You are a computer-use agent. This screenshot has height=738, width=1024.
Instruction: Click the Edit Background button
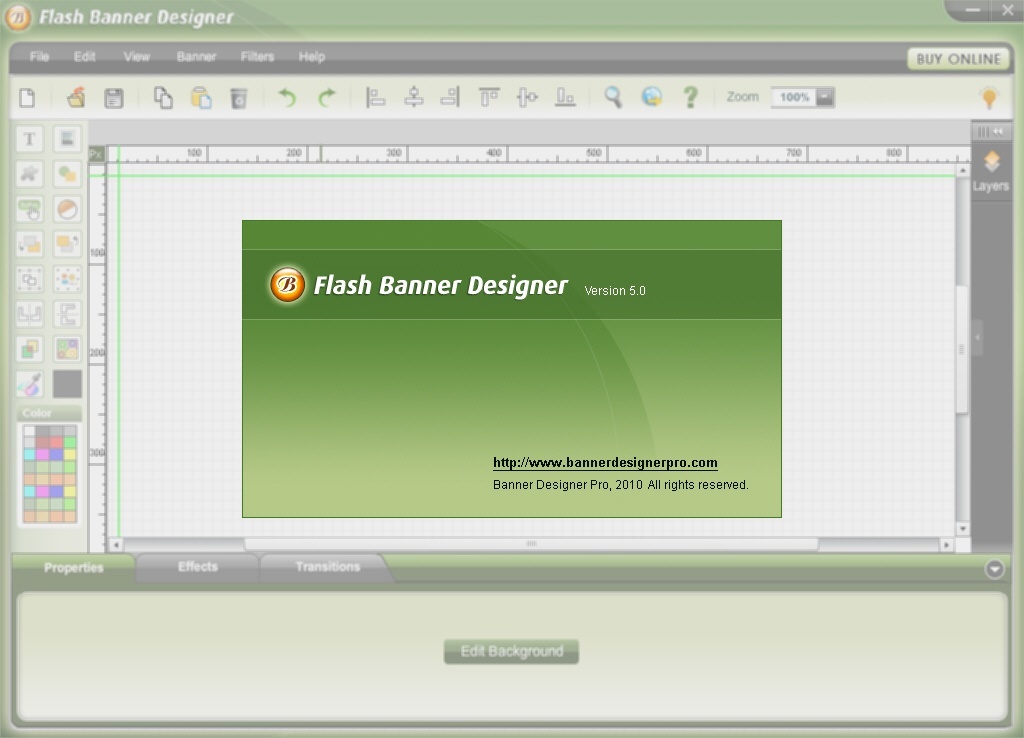[511, 651]
